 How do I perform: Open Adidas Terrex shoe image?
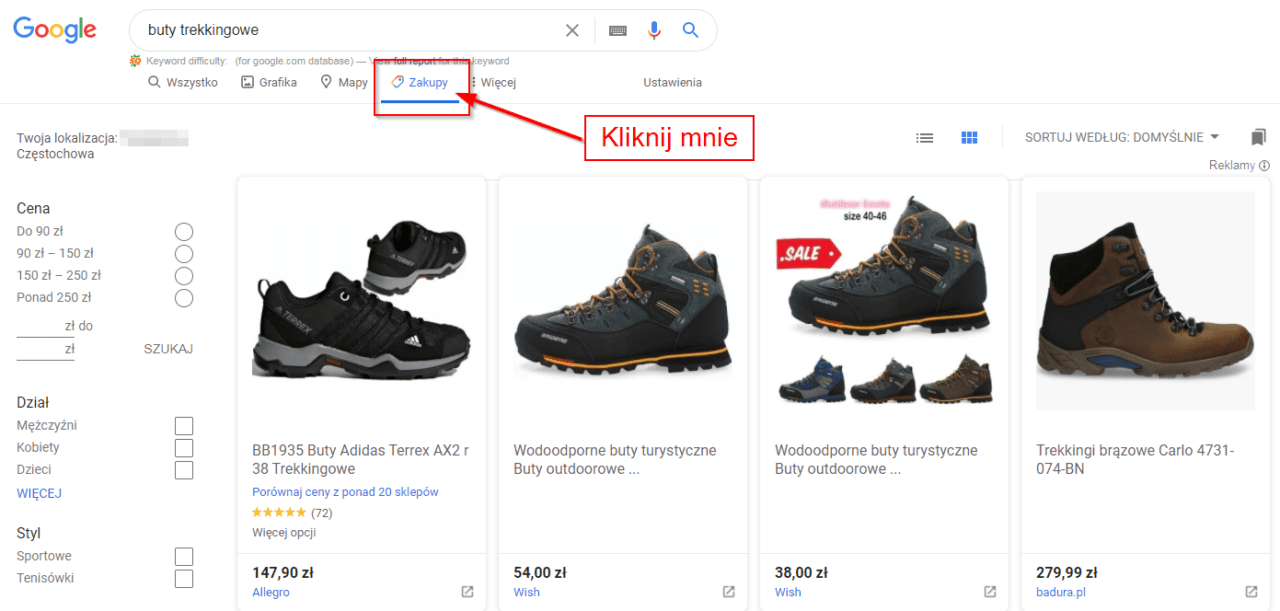coord(361,300)
